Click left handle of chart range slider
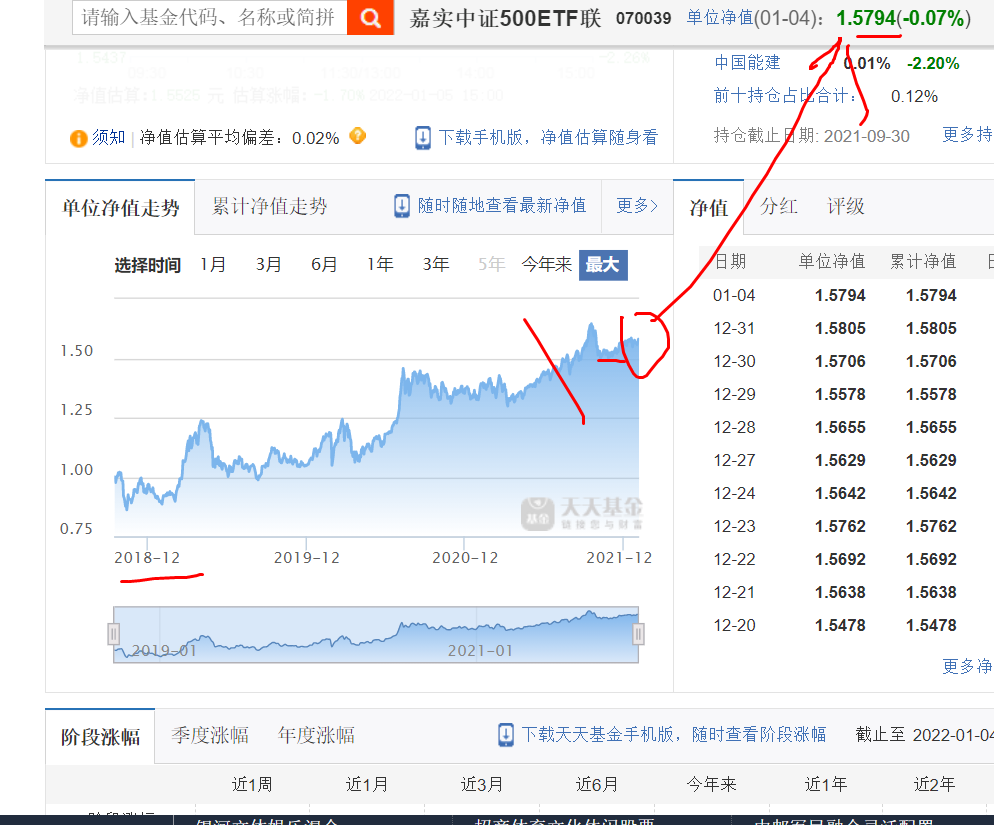The image size is (994, 825). (x=113, y=633)
